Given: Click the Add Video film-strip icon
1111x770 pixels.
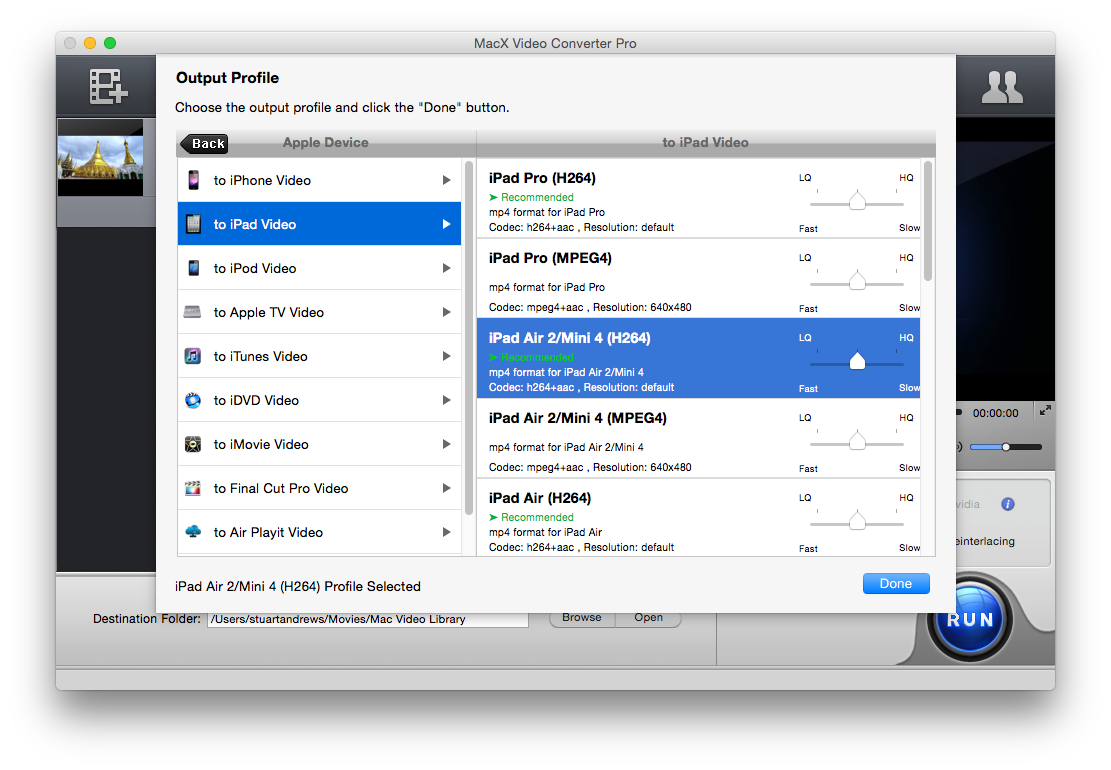Looking at the screenshot, I should point(108,86).
